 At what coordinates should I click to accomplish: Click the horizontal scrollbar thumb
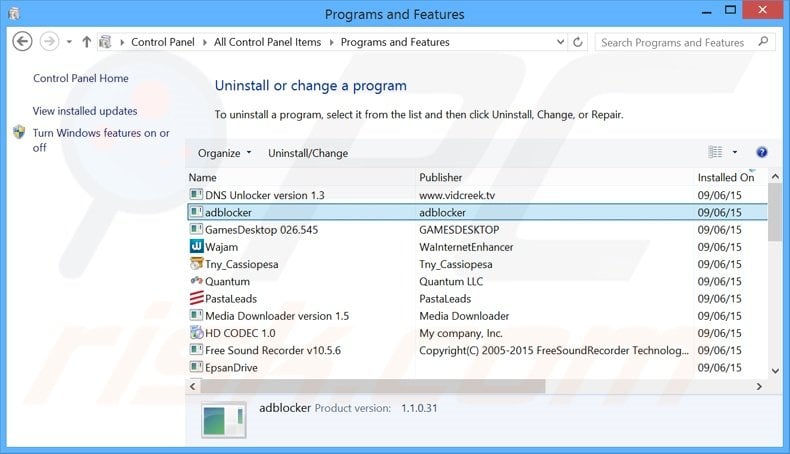click(x=373, y=386)
